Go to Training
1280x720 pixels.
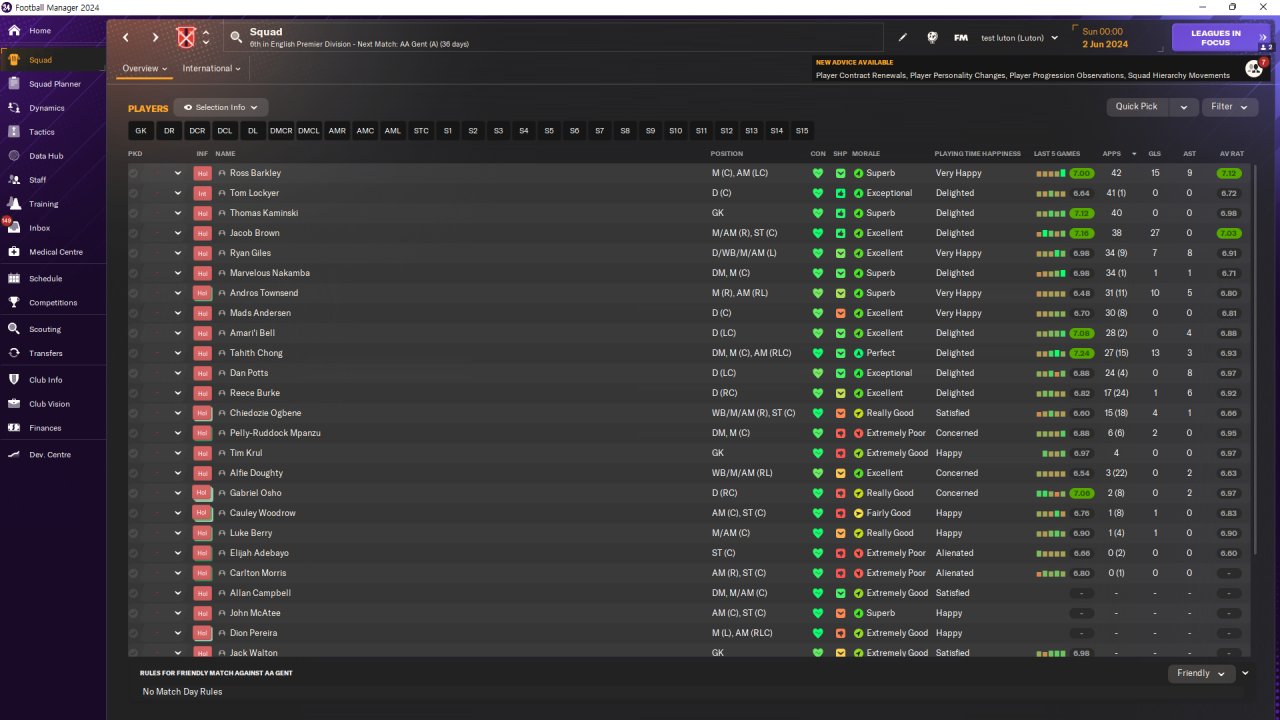(43, 204)
